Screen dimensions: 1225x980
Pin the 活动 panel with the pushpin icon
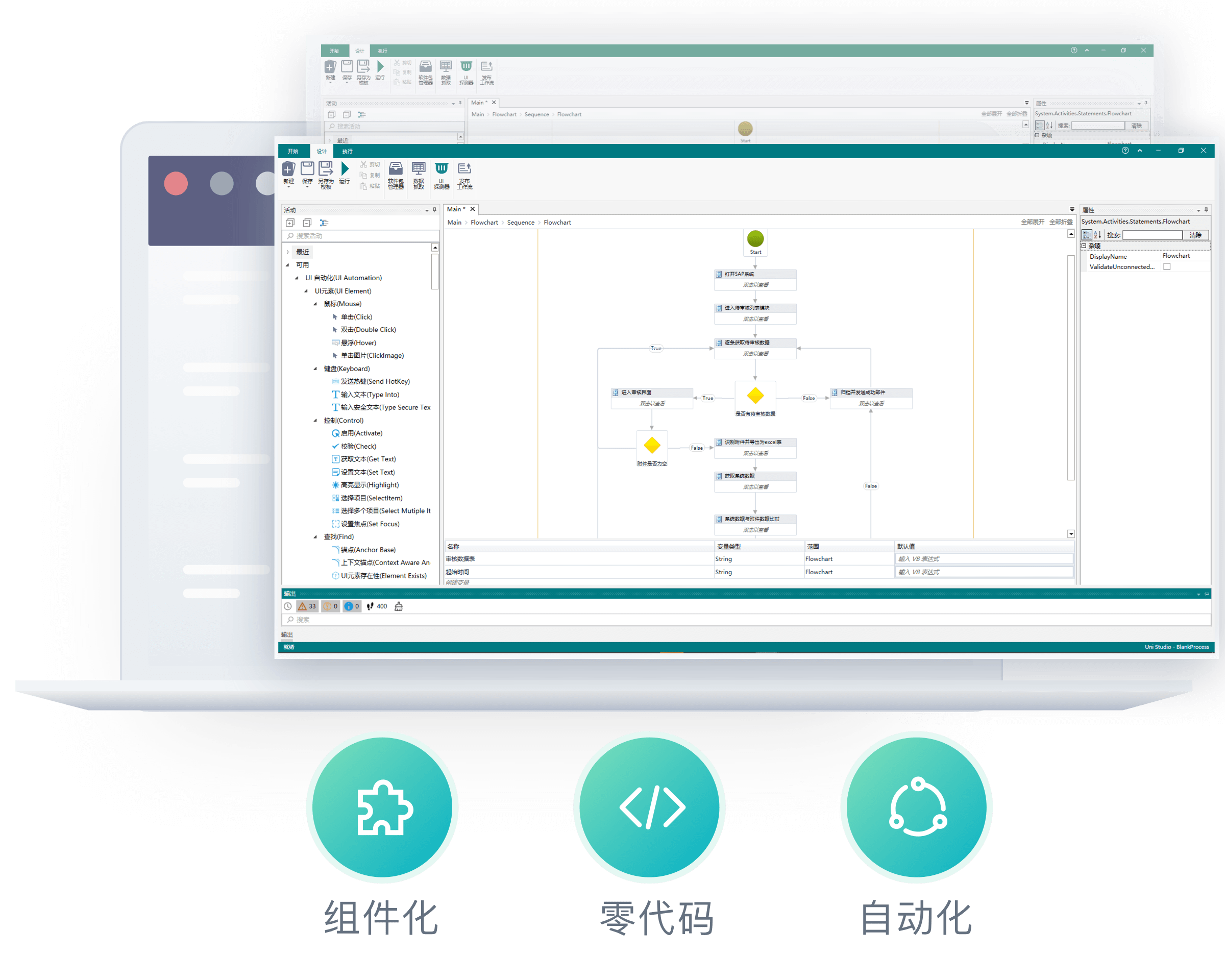coord(435,210)
